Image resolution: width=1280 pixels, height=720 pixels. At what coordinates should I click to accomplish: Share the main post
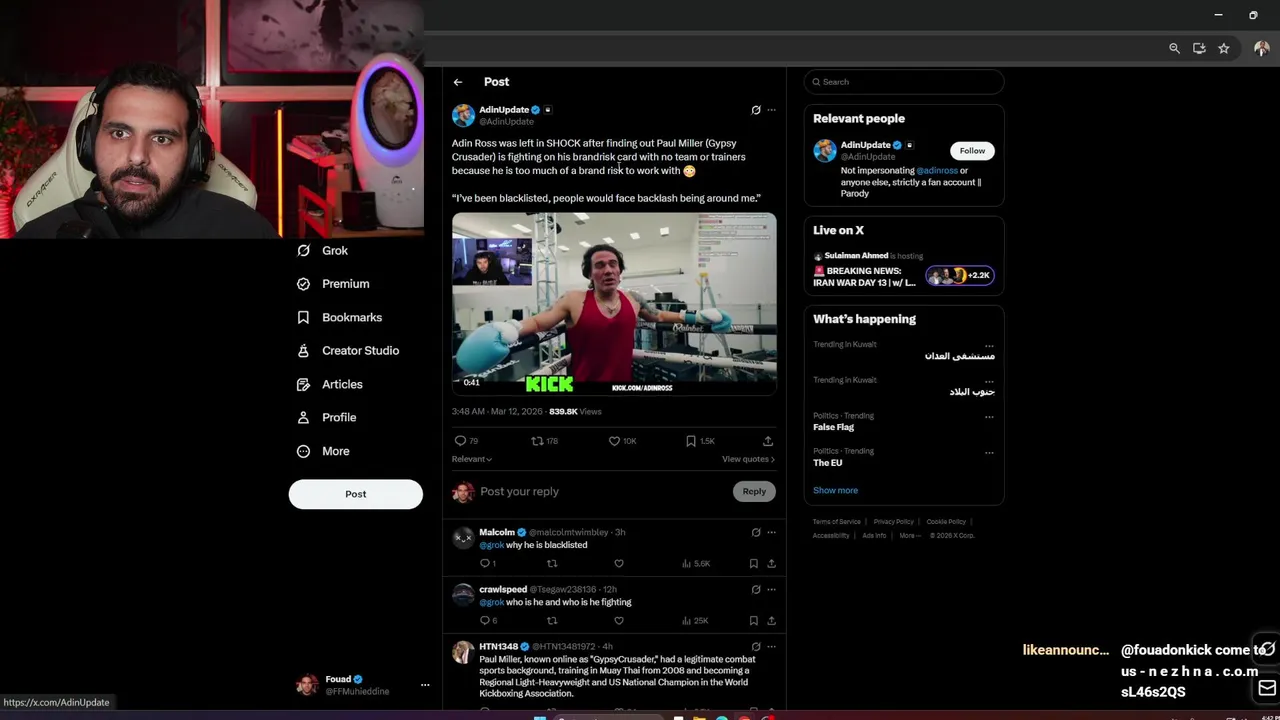coord(768,441)
